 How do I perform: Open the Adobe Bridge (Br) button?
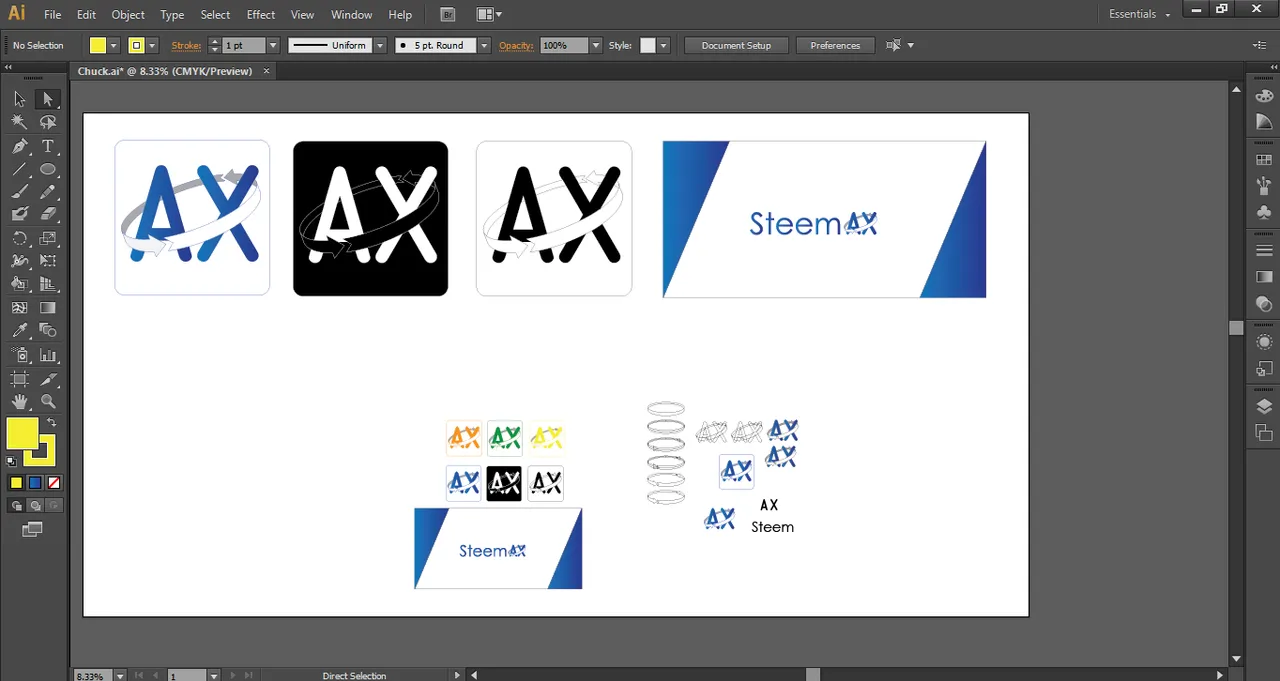[447, 15]
